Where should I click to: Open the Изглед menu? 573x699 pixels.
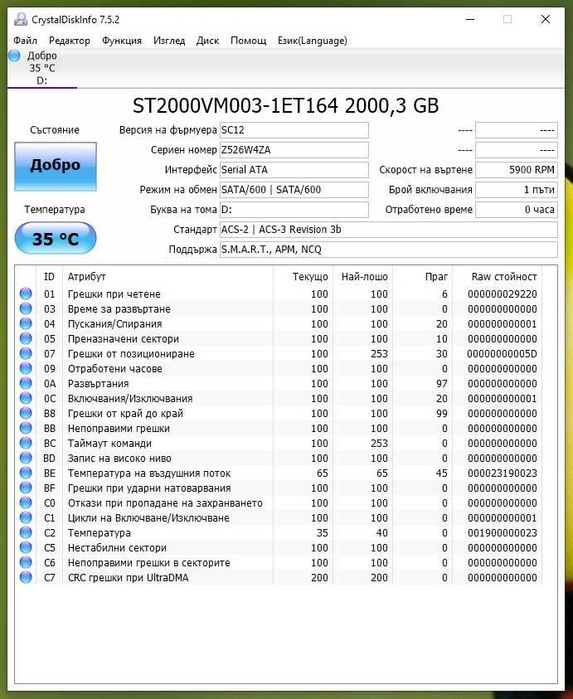169,41
